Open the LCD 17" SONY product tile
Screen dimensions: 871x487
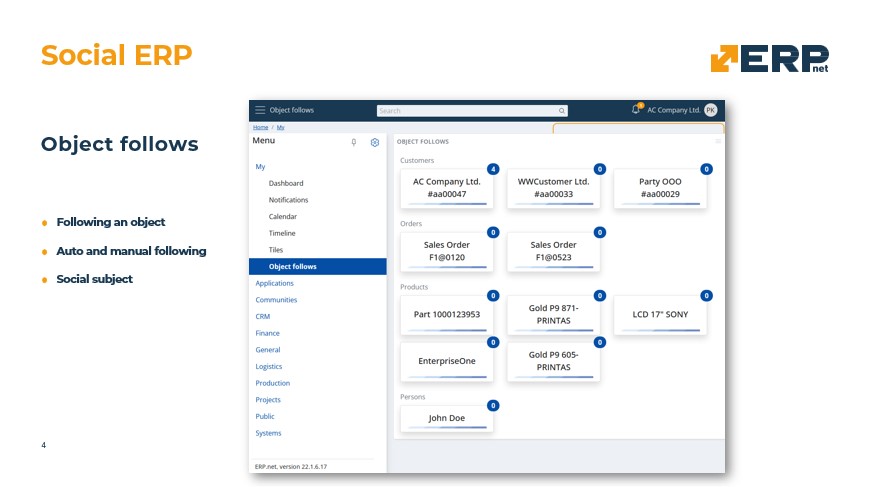(660, 314)
